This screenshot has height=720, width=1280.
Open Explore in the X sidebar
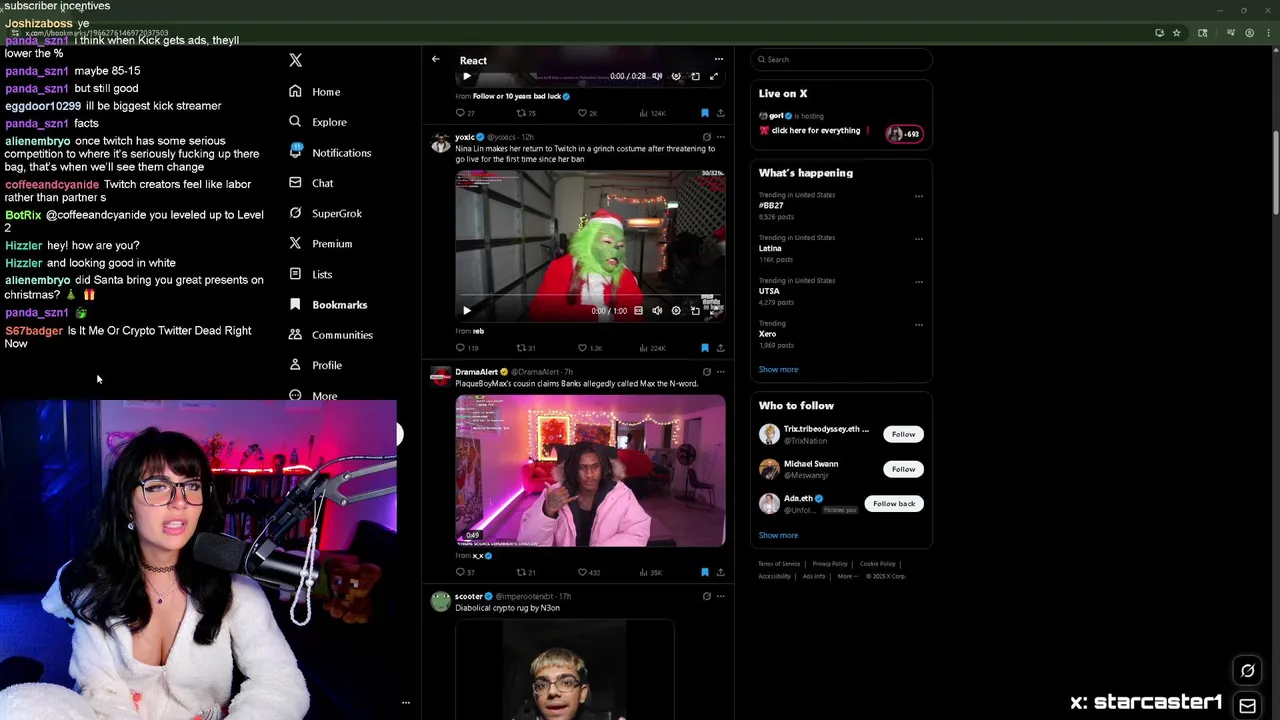[317, 122]
